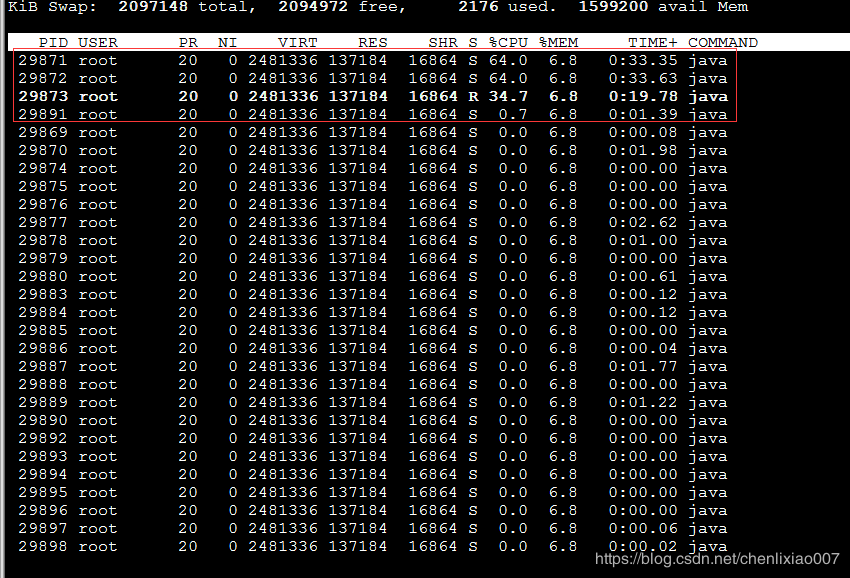This screenshot has width=850, height=578.
Task: Click the 0:19.78 time value
Action: 643,96
